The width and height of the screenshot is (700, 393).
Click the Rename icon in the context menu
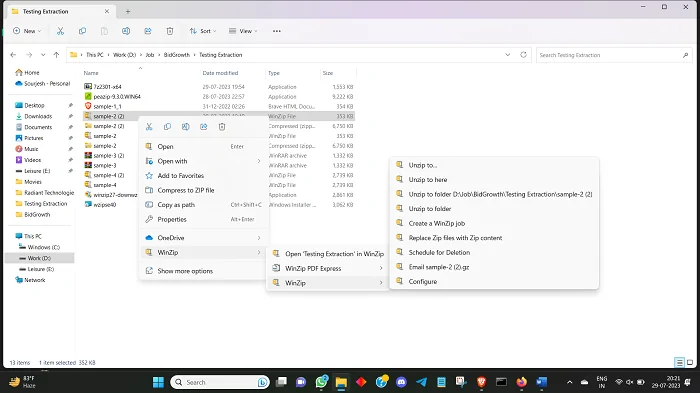point(186,127)
